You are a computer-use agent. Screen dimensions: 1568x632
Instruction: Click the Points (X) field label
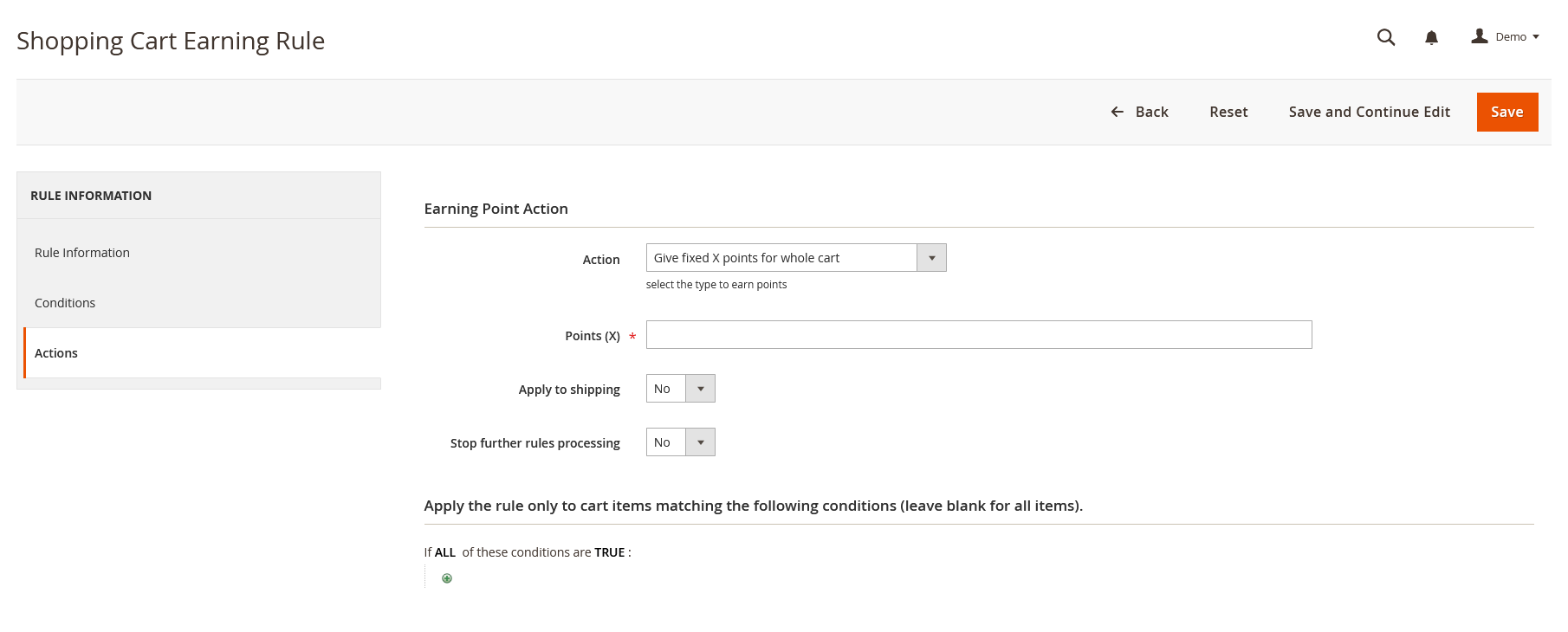click(592, 336)
